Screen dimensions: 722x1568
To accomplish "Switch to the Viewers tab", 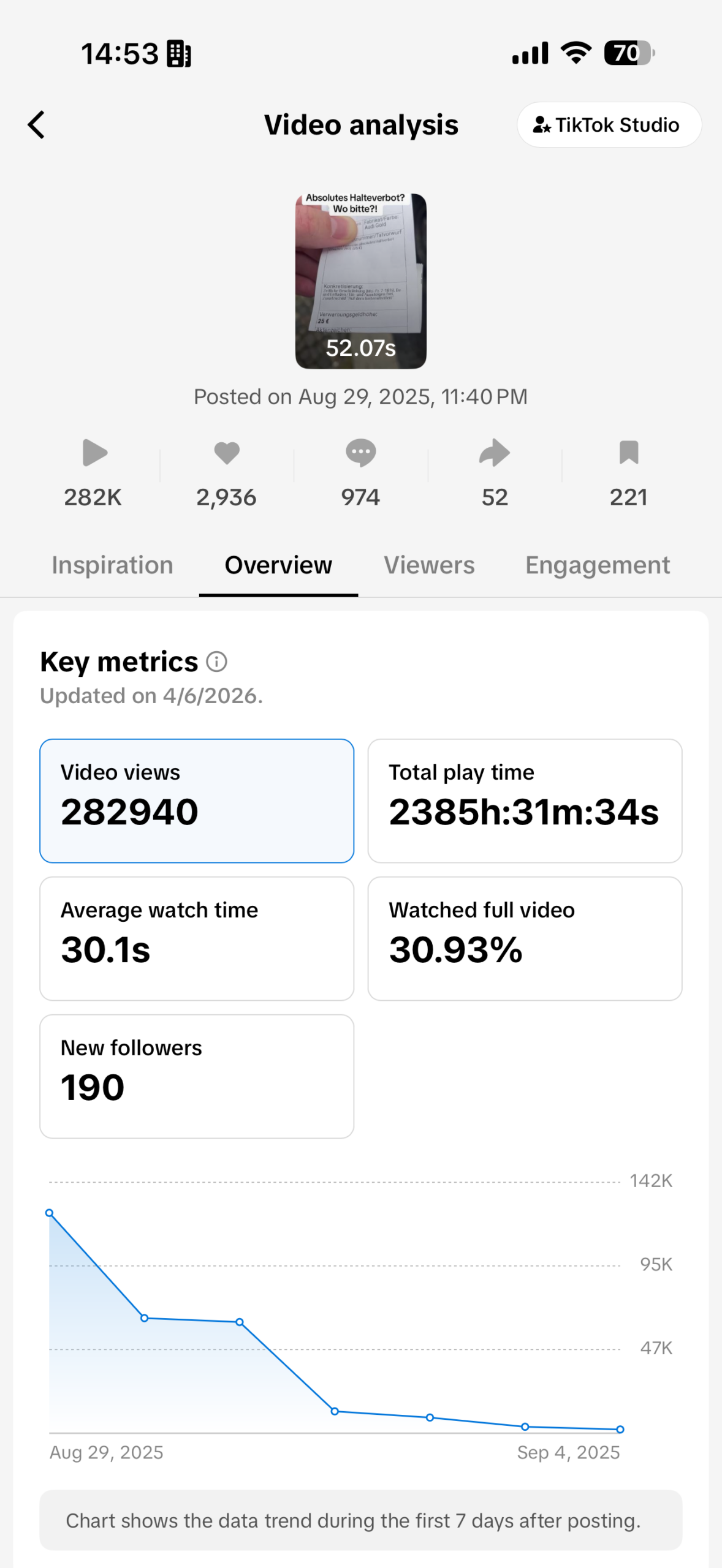I will coord(429,565).
